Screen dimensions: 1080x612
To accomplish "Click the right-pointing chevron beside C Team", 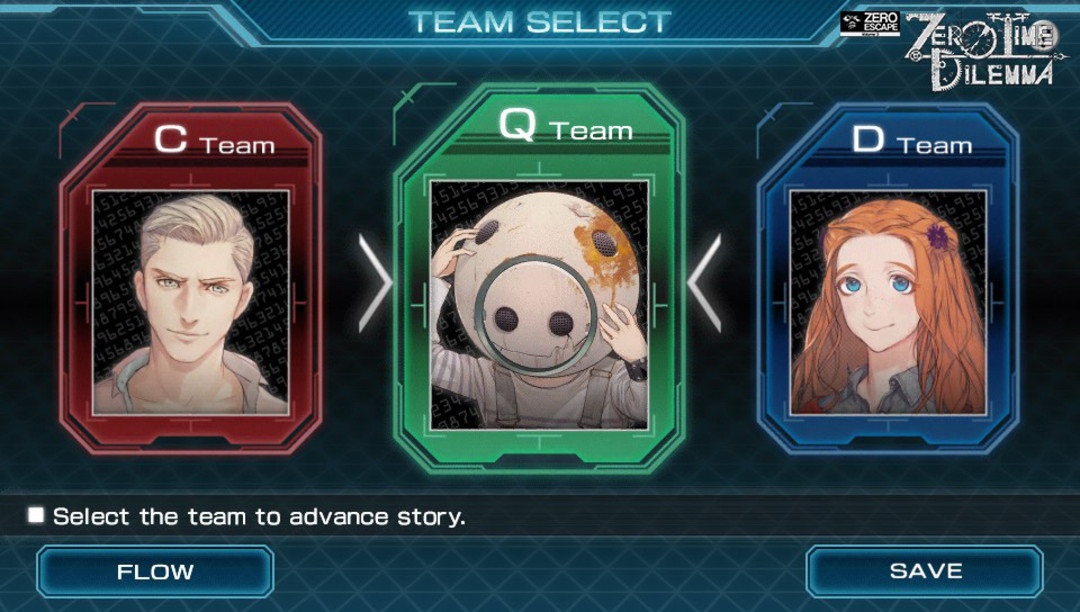I will (375, 283).
